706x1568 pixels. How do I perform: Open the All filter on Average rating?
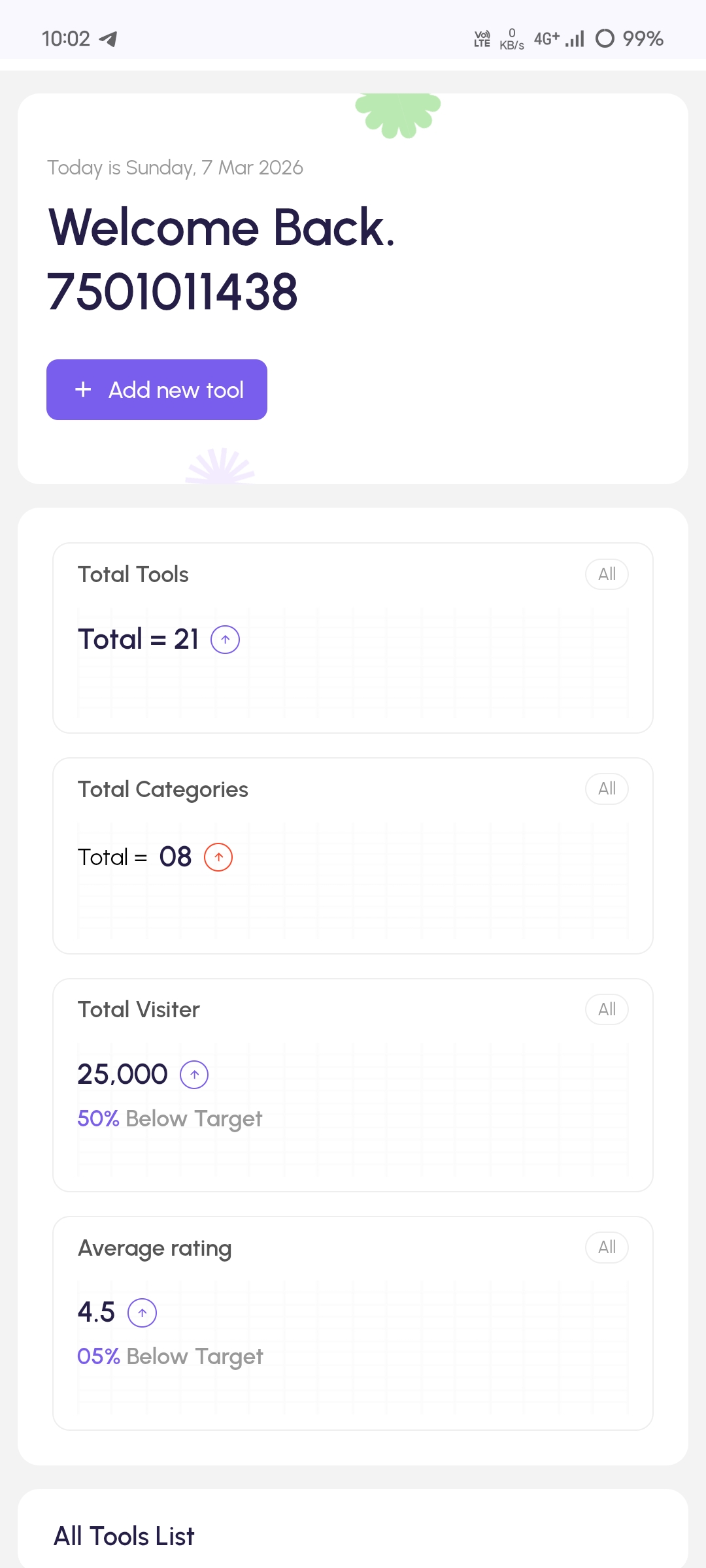click(x=607, y=1247)
